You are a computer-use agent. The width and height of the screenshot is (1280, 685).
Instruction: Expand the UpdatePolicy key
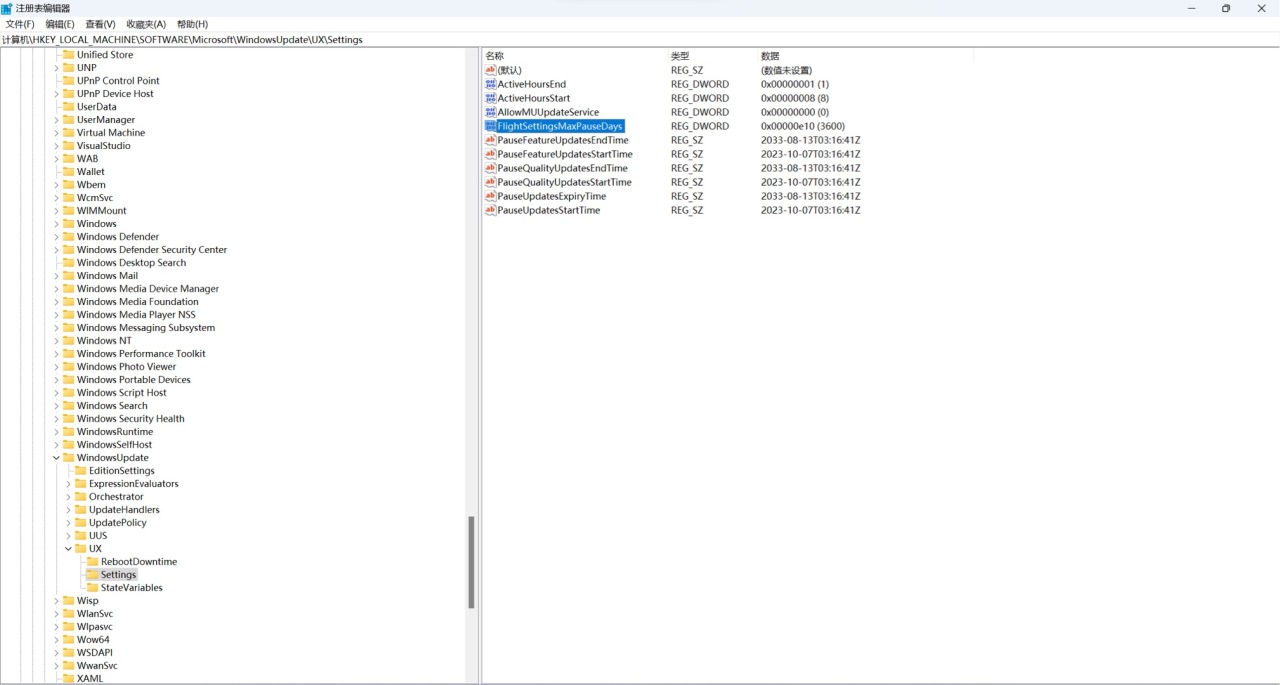68,523
